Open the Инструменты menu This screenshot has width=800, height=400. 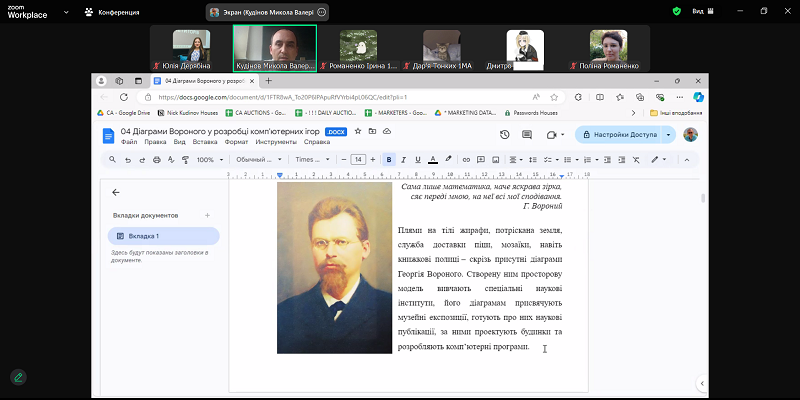pos(276,142)
